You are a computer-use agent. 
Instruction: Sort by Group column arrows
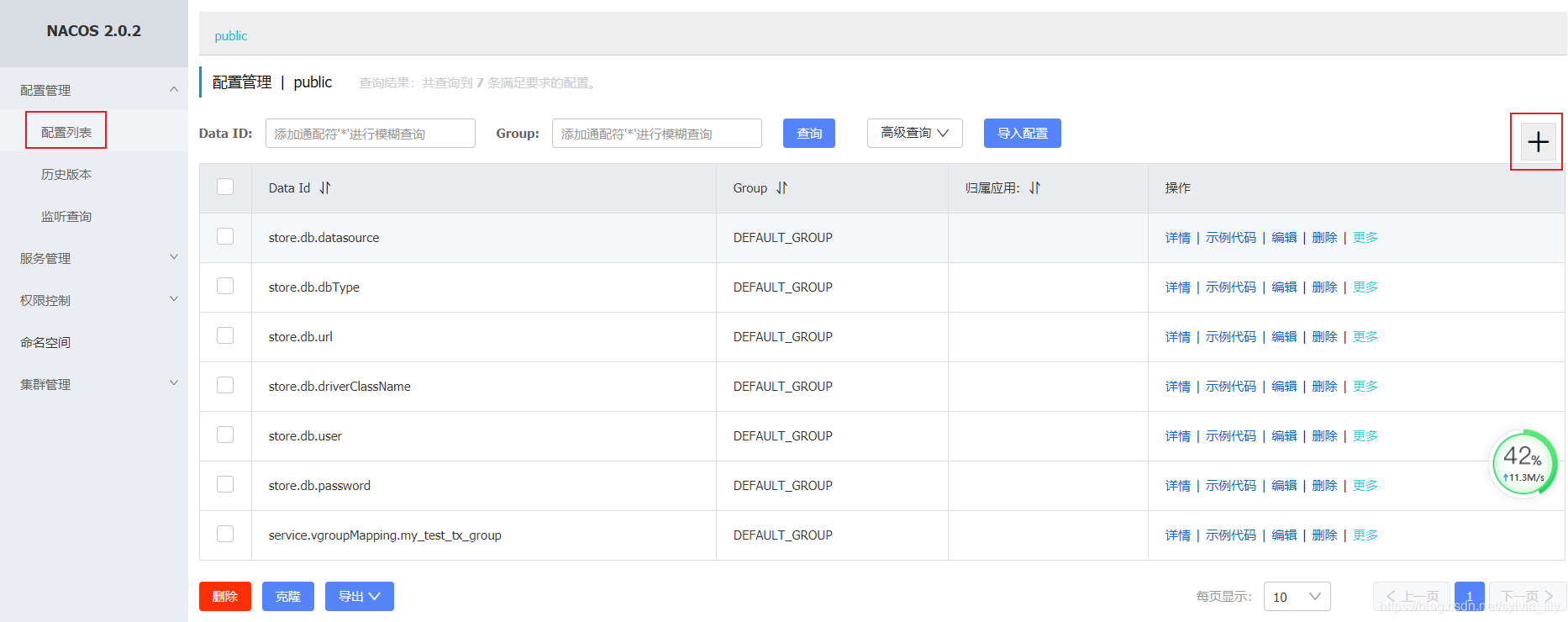[x=782, y=188]
